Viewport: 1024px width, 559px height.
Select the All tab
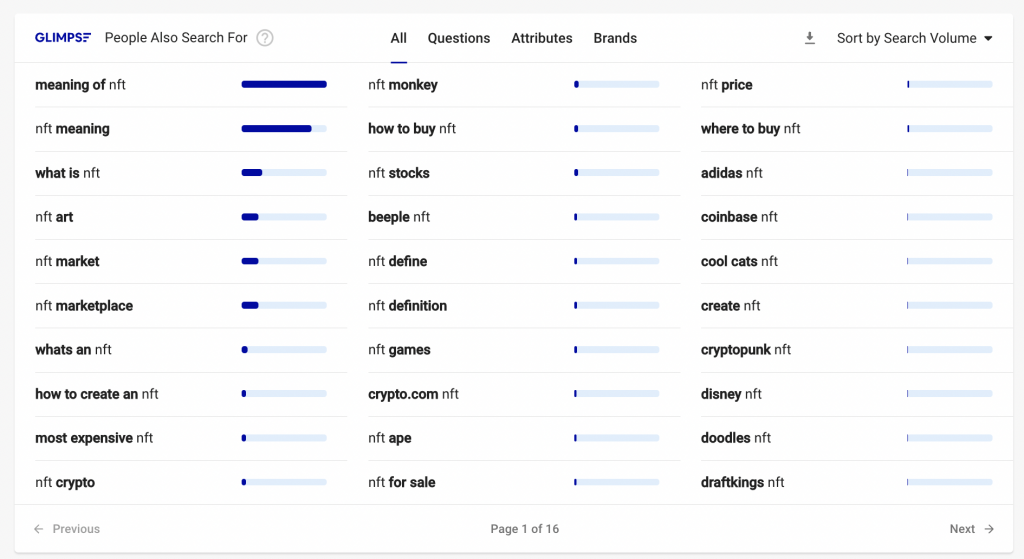tap(398, 39)
